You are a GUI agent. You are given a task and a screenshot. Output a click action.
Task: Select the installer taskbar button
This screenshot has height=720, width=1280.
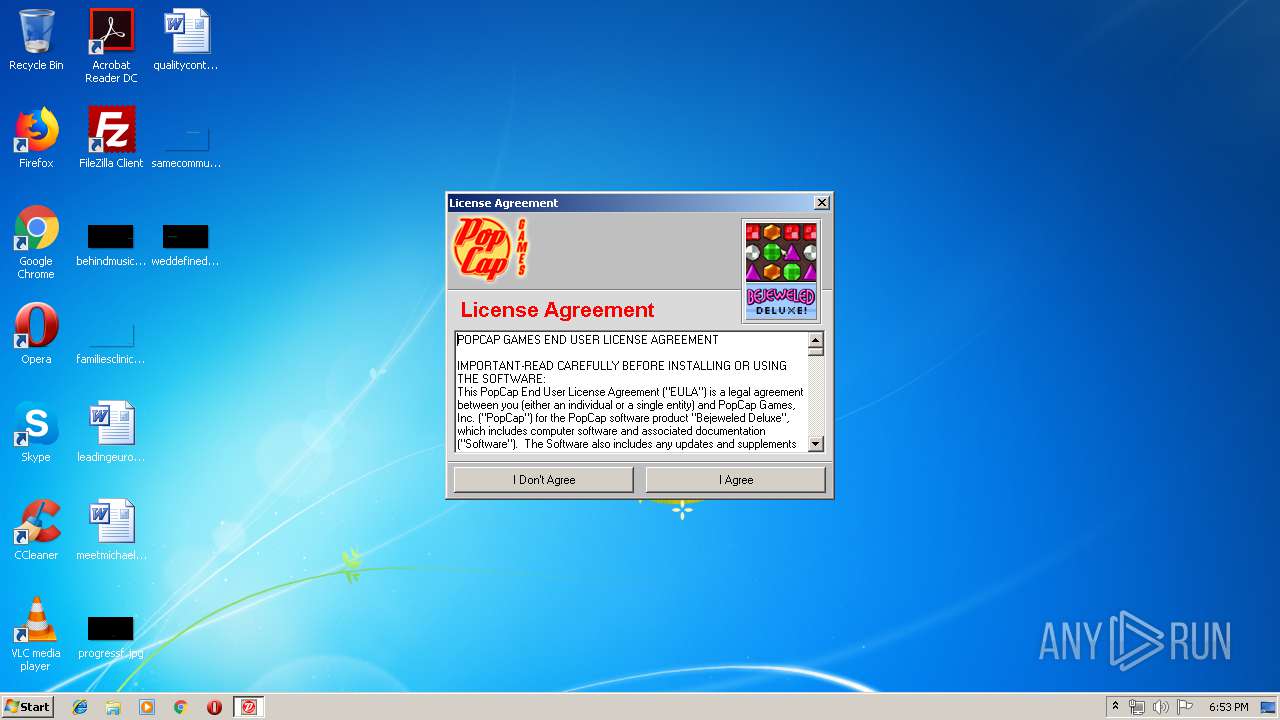(249, 707)
